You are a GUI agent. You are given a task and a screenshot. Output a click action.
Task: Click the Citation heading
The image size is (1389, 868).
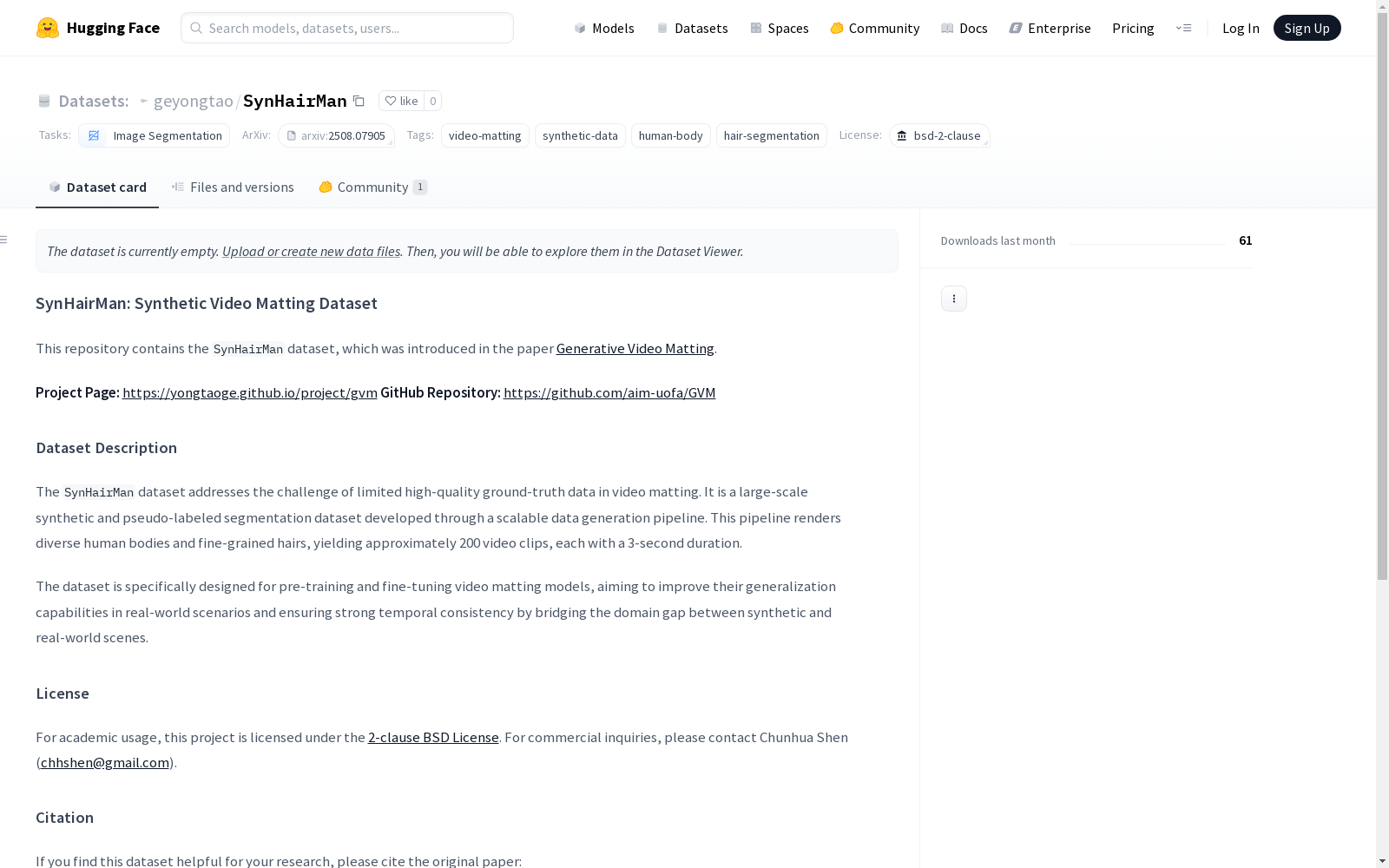(64, 818)
